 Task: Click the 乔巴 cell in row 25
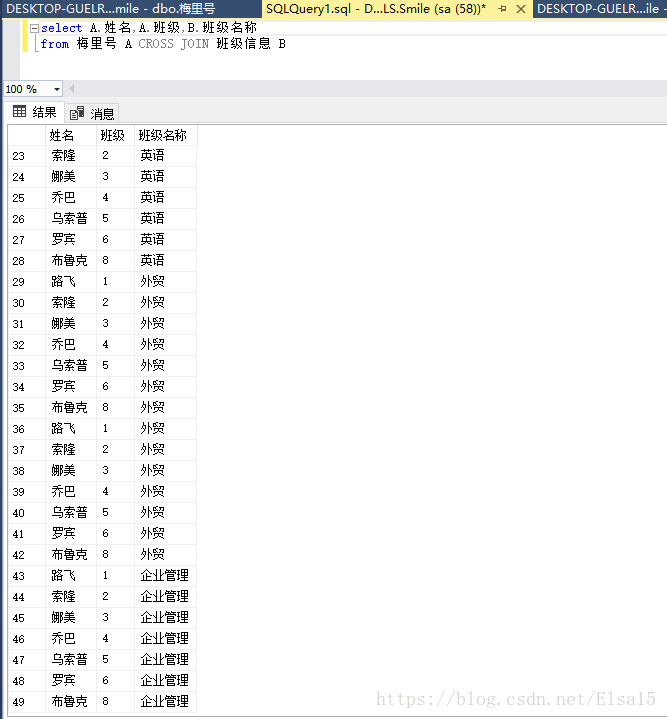click(x=71, y=198)
